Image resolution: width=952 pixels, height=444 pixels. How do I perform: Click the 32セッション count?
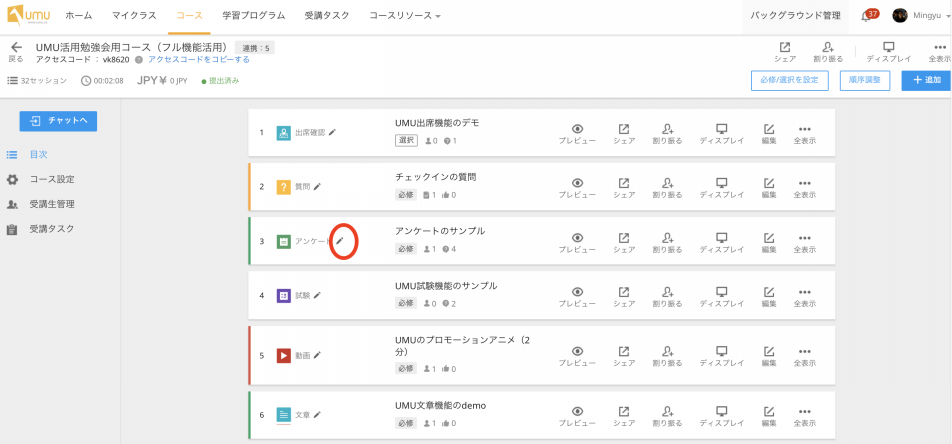[36, 81]
